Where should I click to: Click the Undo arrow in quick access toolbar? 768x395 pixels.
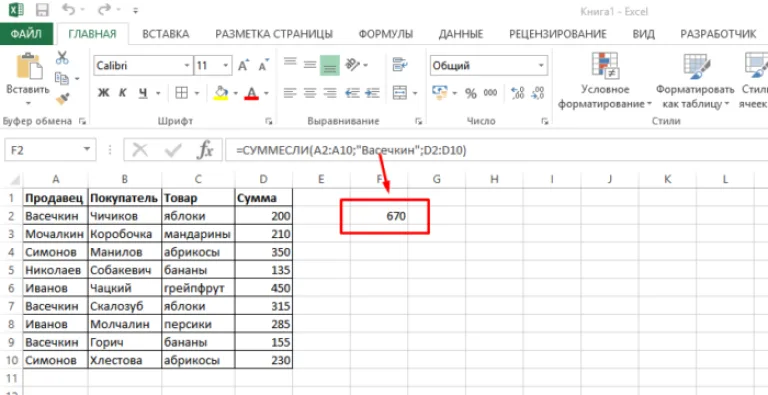pos(69,10)
